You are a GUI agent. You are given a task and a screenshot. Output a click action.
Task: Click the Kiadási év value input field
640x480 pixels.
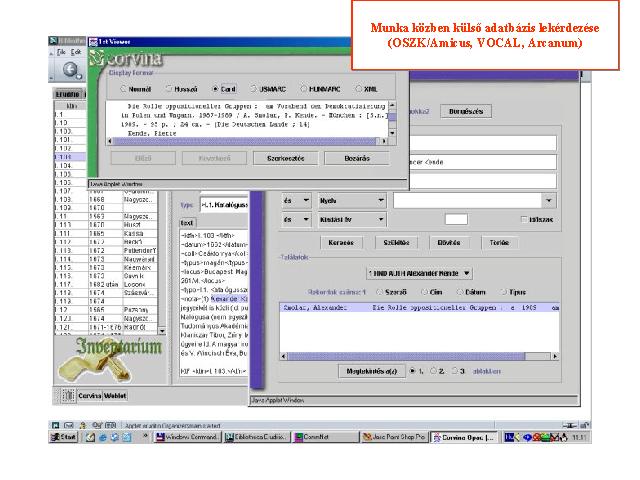point(456,220)
